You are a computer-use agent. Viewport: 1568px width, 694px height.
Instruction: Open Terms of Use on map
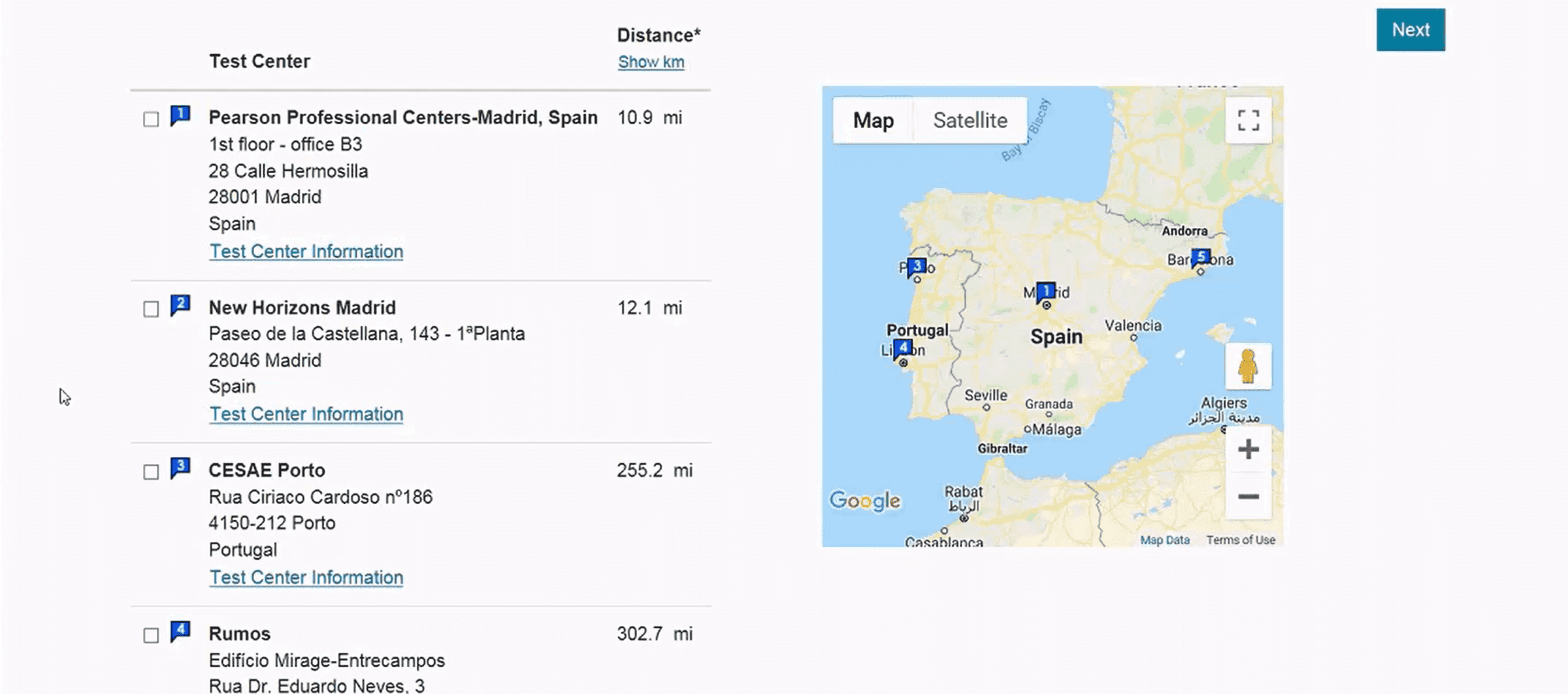tap(1240, 540)
